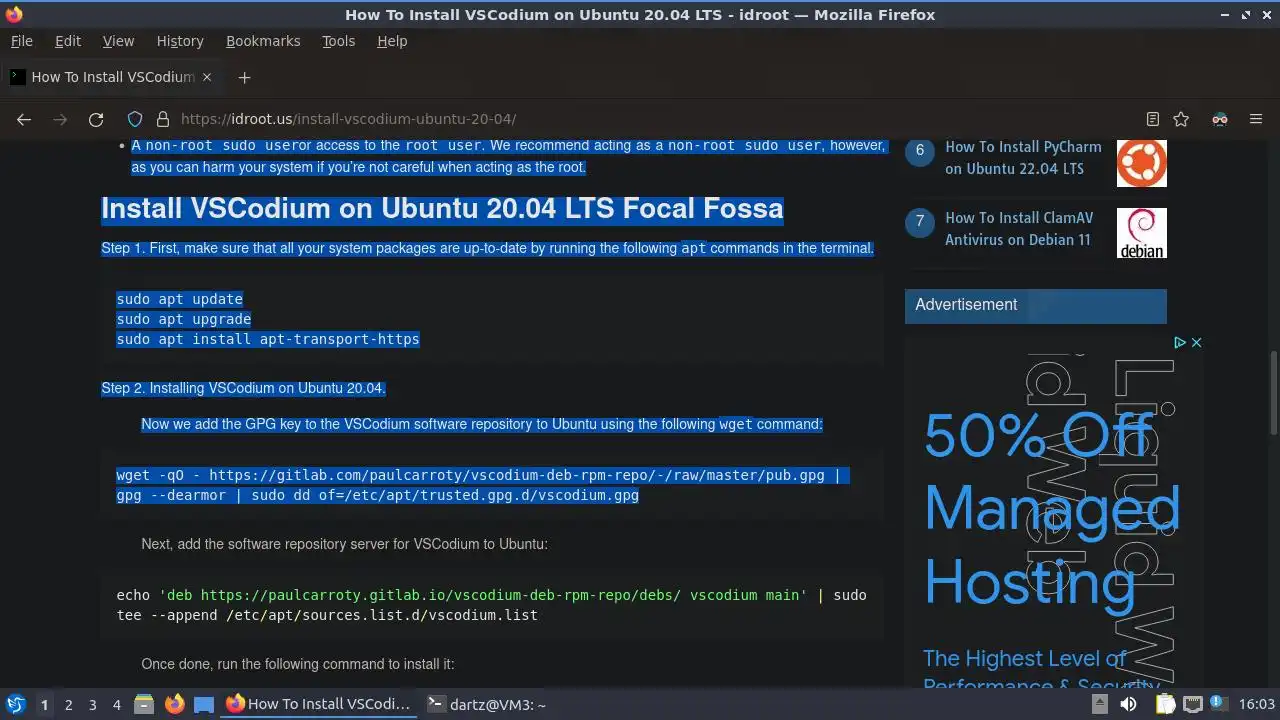Open the Firefox hamburger menu
Viewport: 1280px width, 720px height.
1256,119
